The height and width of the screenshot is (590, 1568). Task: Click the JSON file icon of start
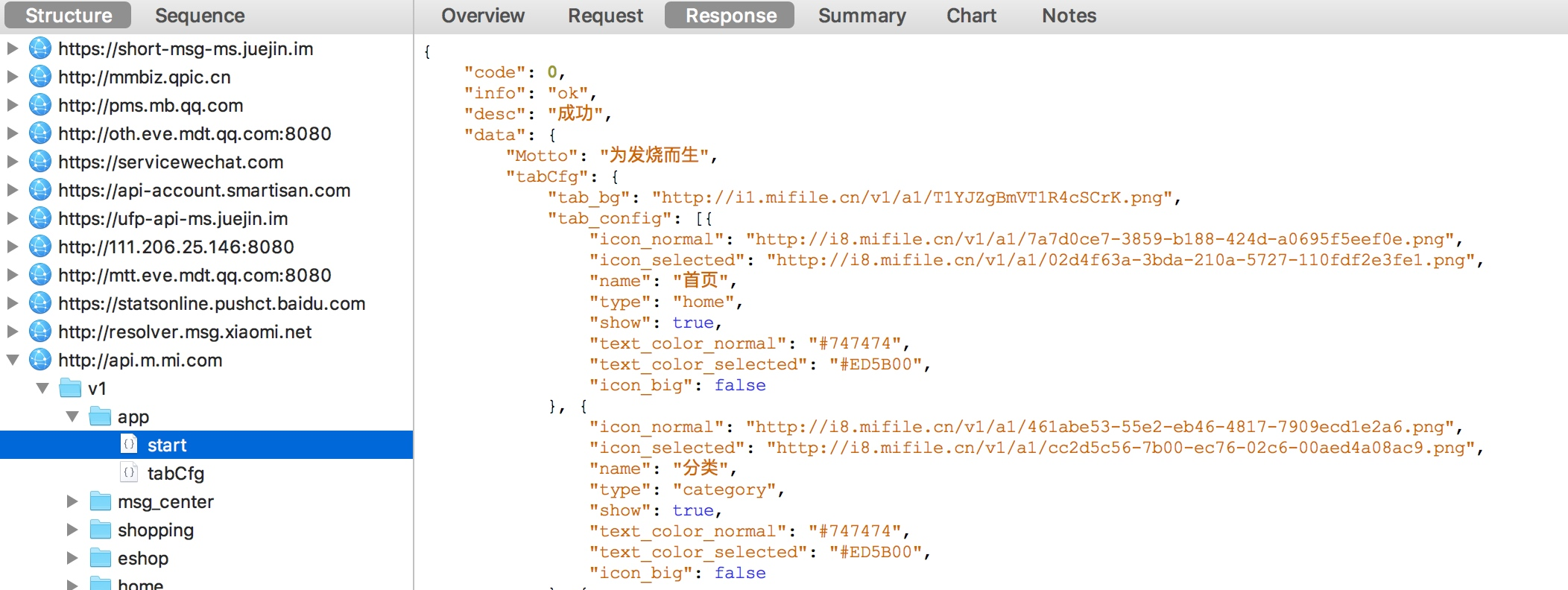click(x=129, y=444)
